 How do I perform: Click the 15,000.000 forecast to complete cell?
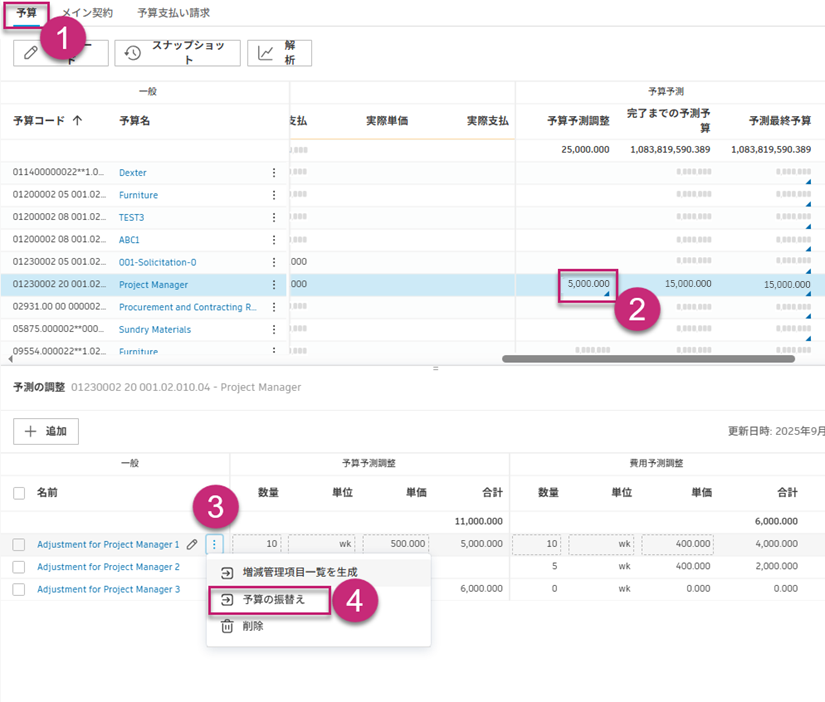coord(688,284)
